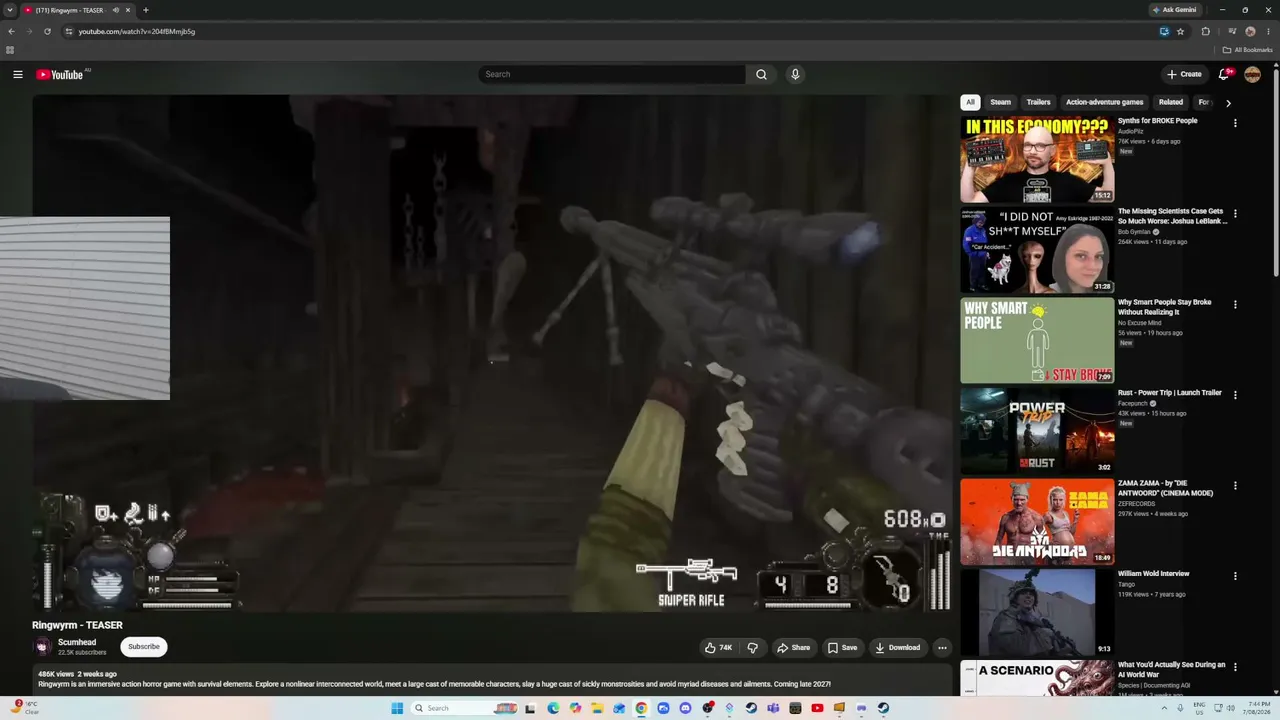Viewport: 1280px width, 720px height.
Task: Open Why Smart People Stay Broke title
Action: click(1164, 307)
